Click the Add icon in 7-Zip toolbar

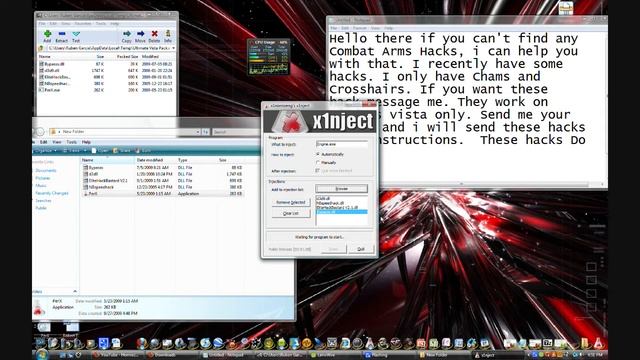[47, 34]
